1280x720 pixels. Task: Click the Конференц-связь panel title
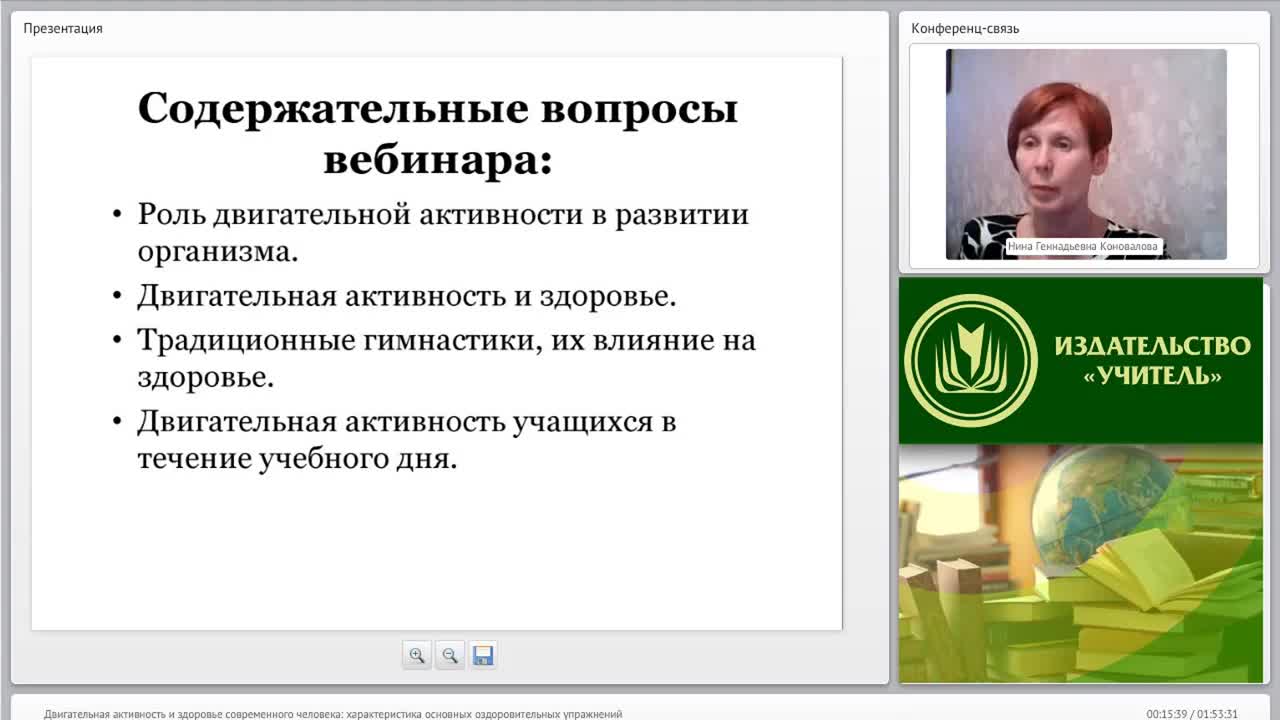pos(965,28)
